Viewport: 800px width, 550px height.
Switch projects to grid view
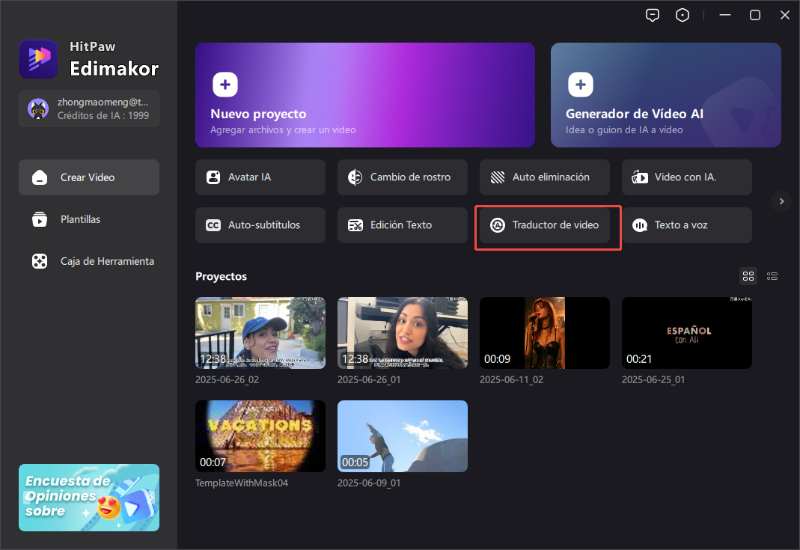point(748,276)
